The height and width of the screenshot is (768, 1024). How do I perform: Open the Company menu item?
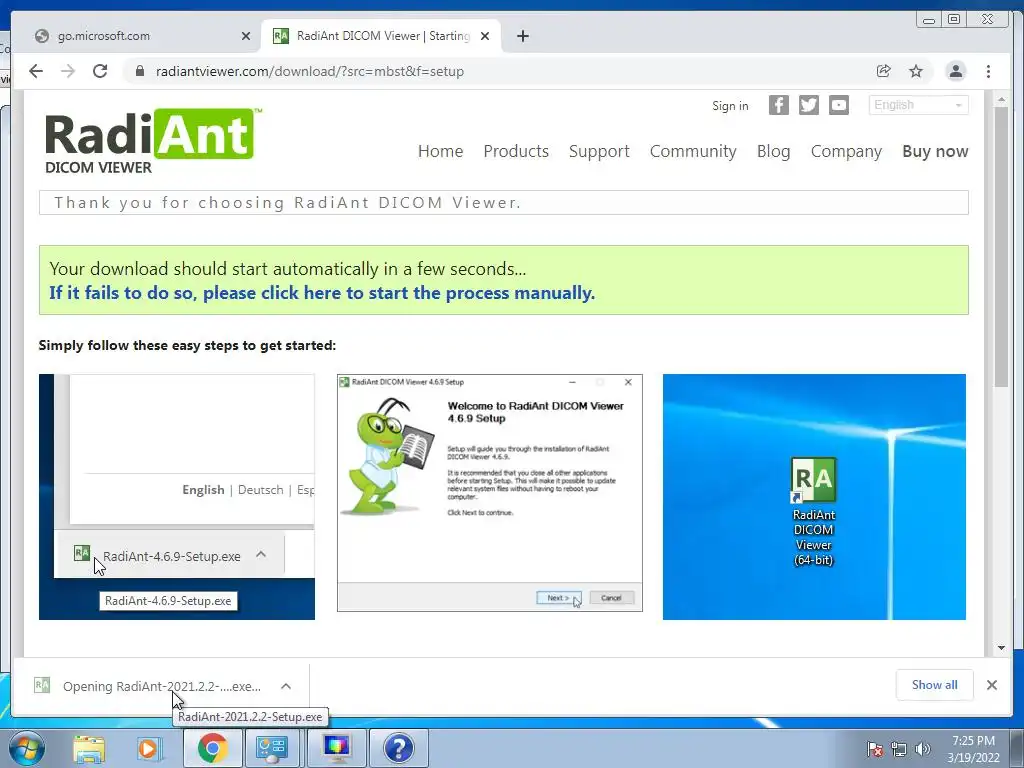point(846,152)
